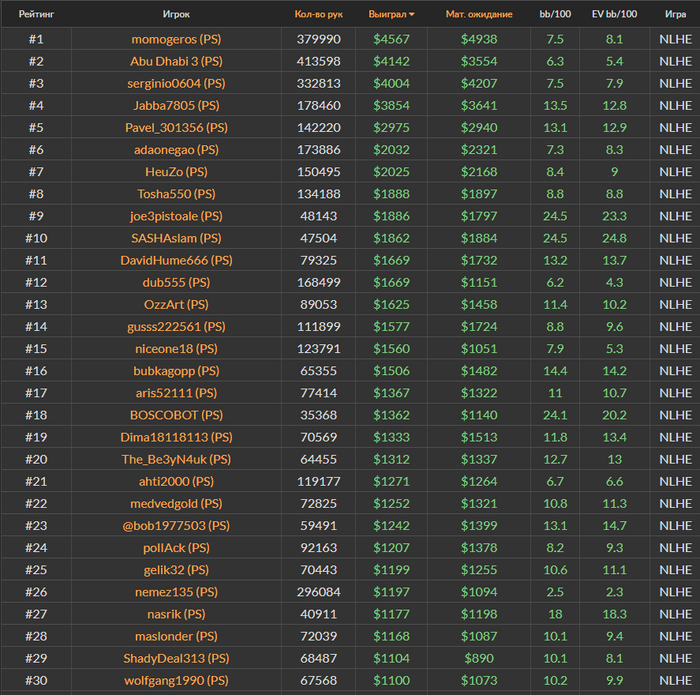Click the Игрок column header
Image resolution: width=700 pixels, height=695 pixels.
click(176, 15)
